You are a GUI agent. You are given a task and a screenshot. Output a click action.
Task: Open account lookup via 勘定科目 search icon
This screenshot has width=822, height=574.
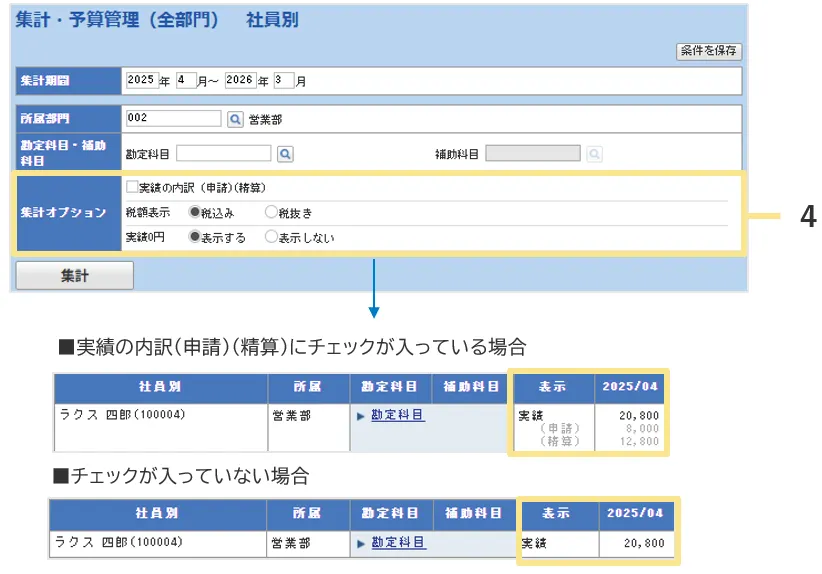pyautogui.click(x=285, y=154)
